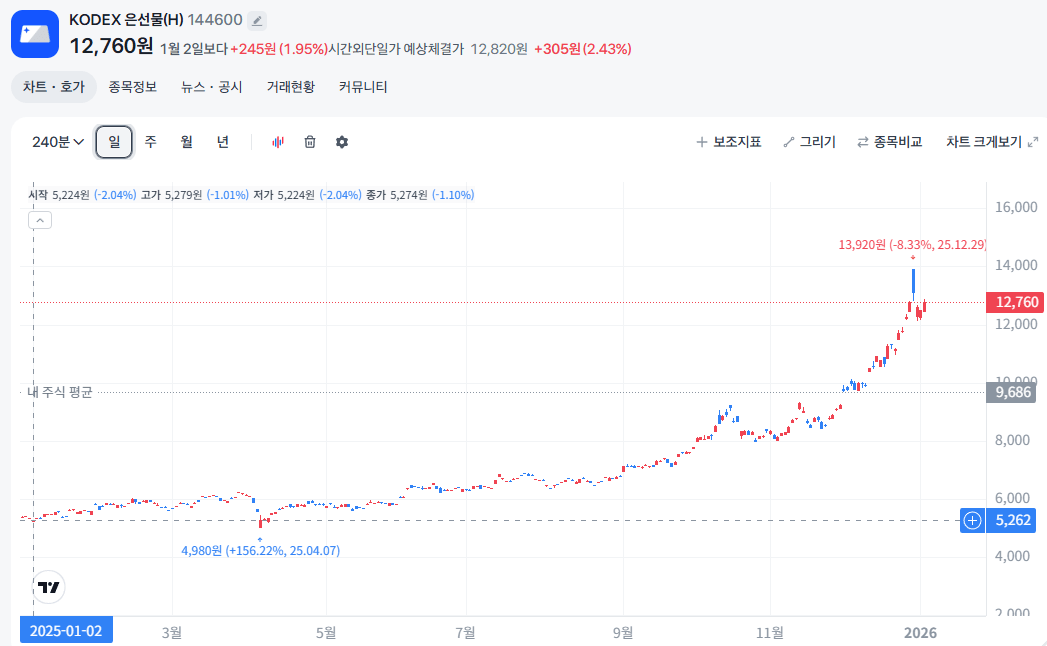Switch to the 주 weekly interval
The height and width of the screenshot is (646, 1047).
150,142
